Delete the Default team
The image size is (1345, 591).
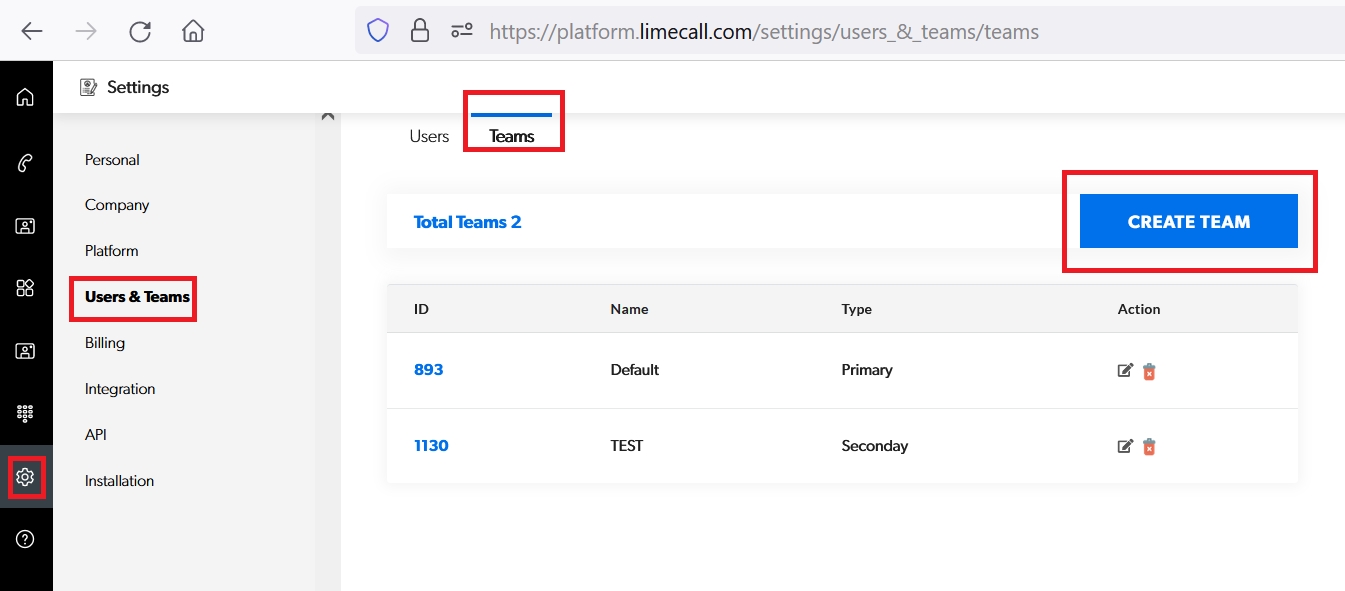1149,371
